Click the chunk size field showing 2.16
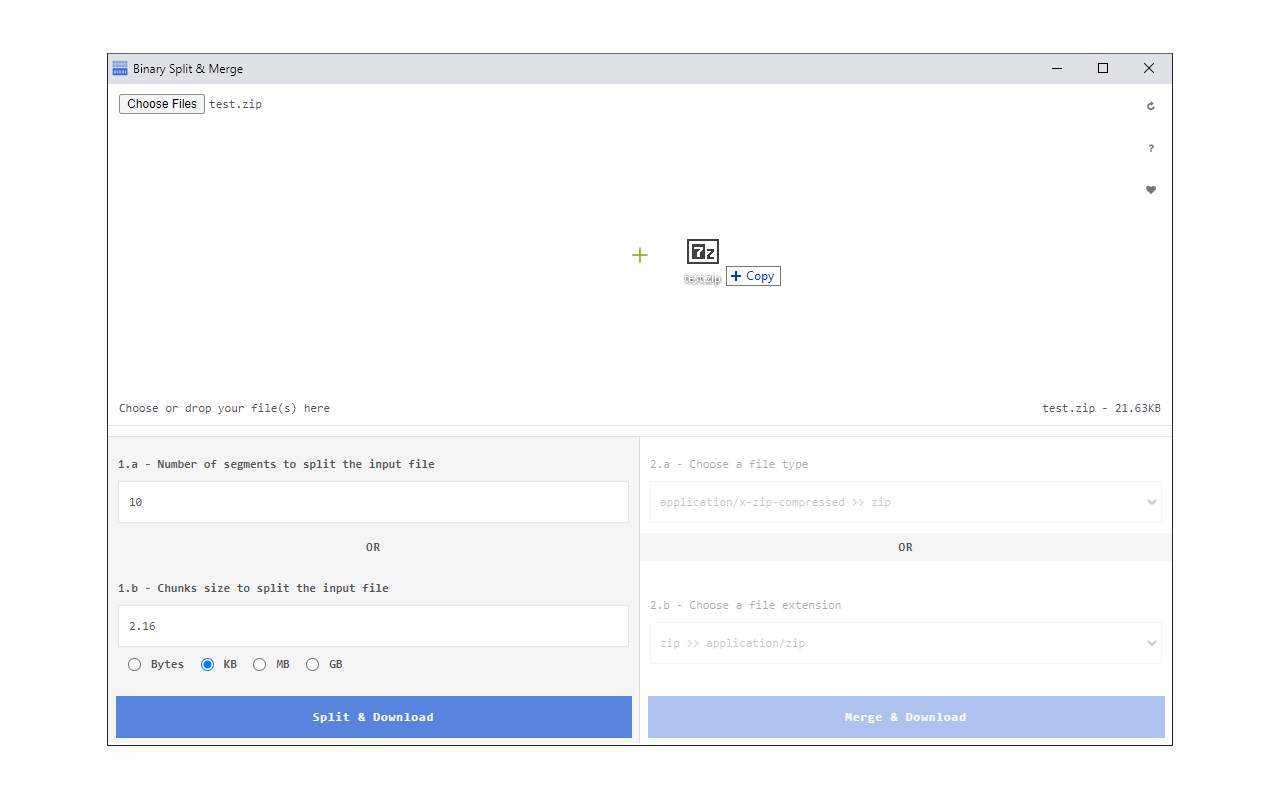The height and width of the screenshot is (800, 1280). pyautogui.click(x=373, y=626)
